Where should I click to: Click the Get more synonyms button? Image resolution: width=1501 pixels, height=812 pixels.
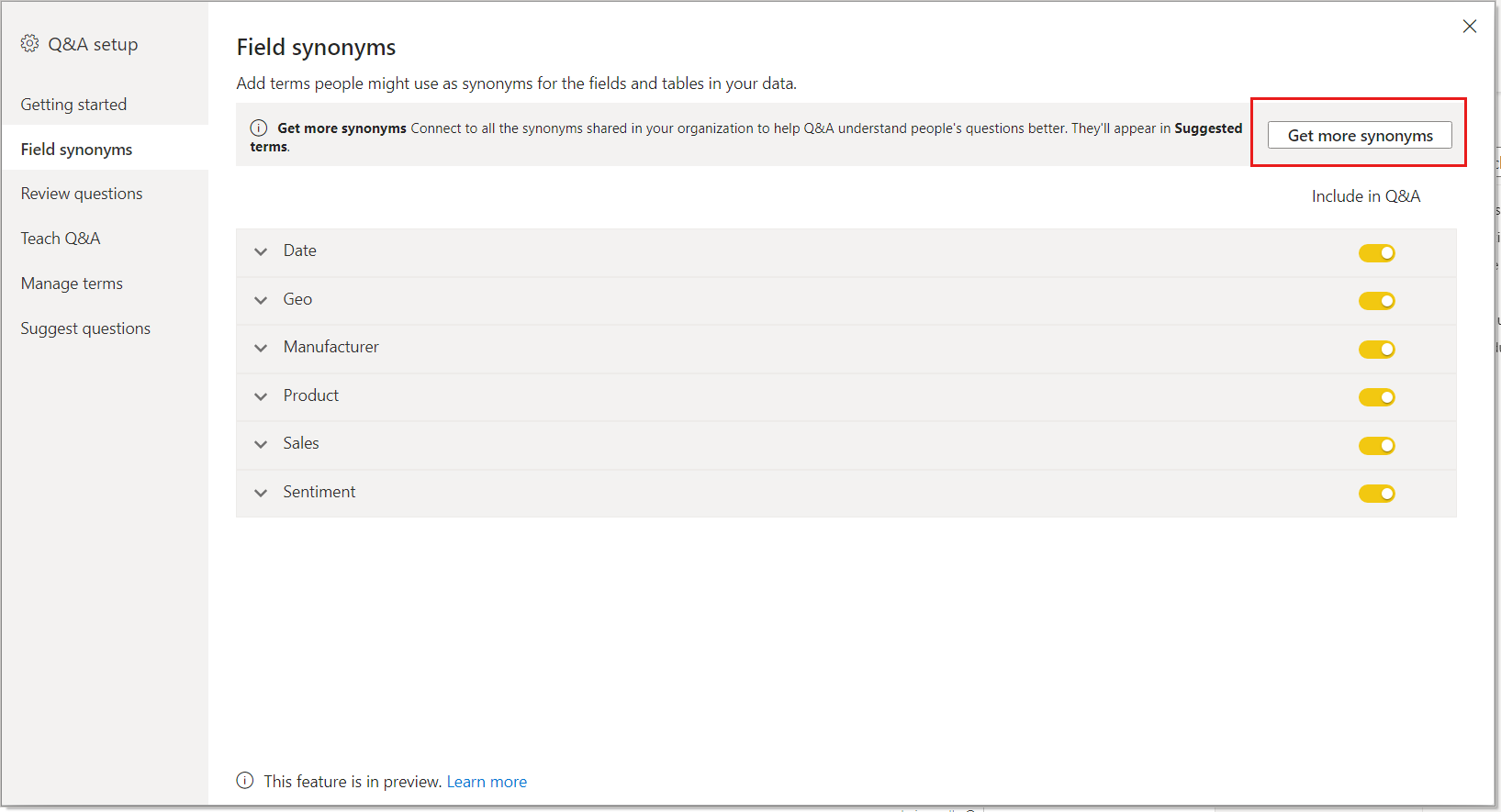click(1360, 135)
